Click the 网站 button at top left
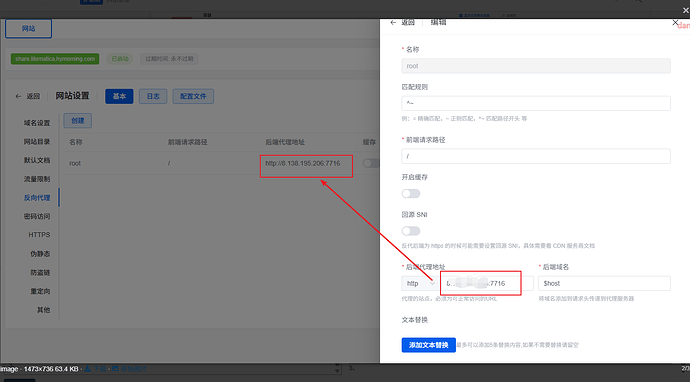The height and width of the screenshot is (382, 690). click(29, 29)
